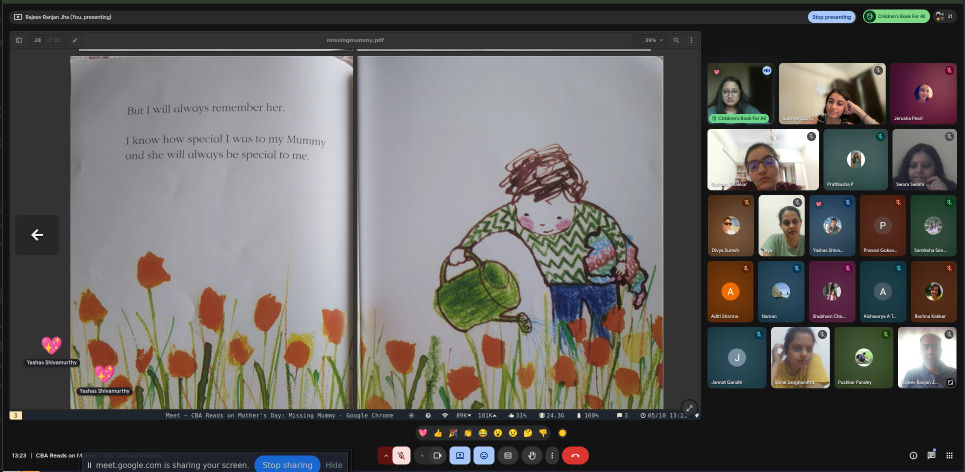Image resolution: width=965 pixels, height=472 pixels.
Task: Expand video settings arrow next to camera
Action: [x=422, y=455]
